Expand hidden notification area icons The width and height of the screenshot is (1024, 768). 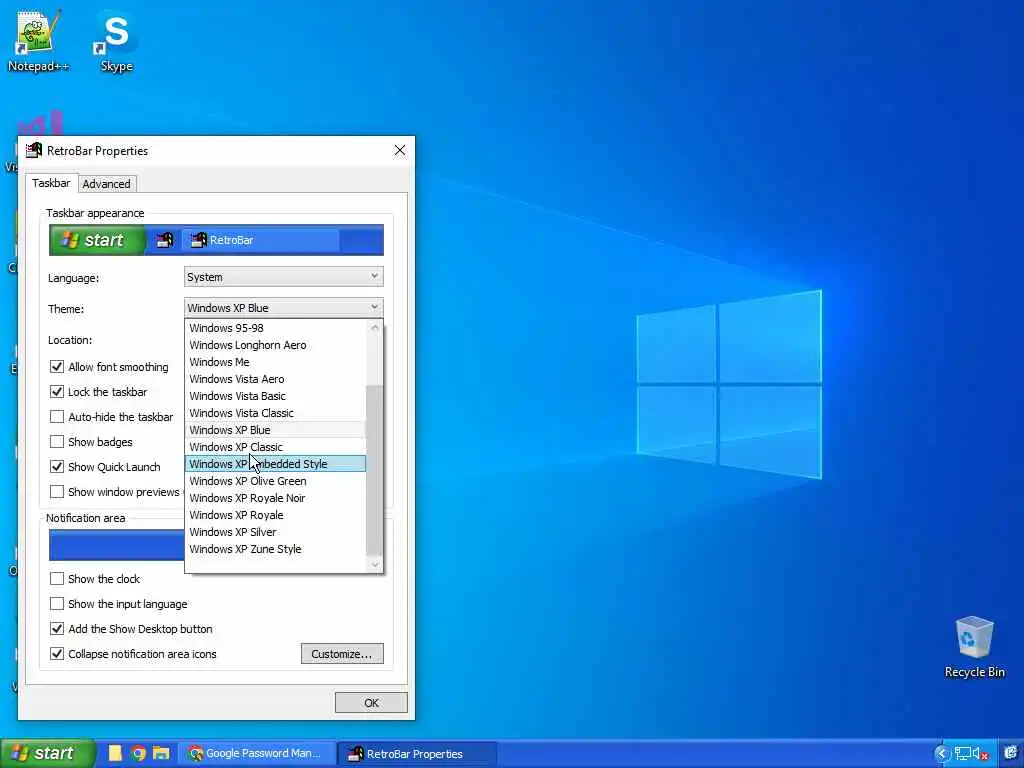tap(942, 754)
